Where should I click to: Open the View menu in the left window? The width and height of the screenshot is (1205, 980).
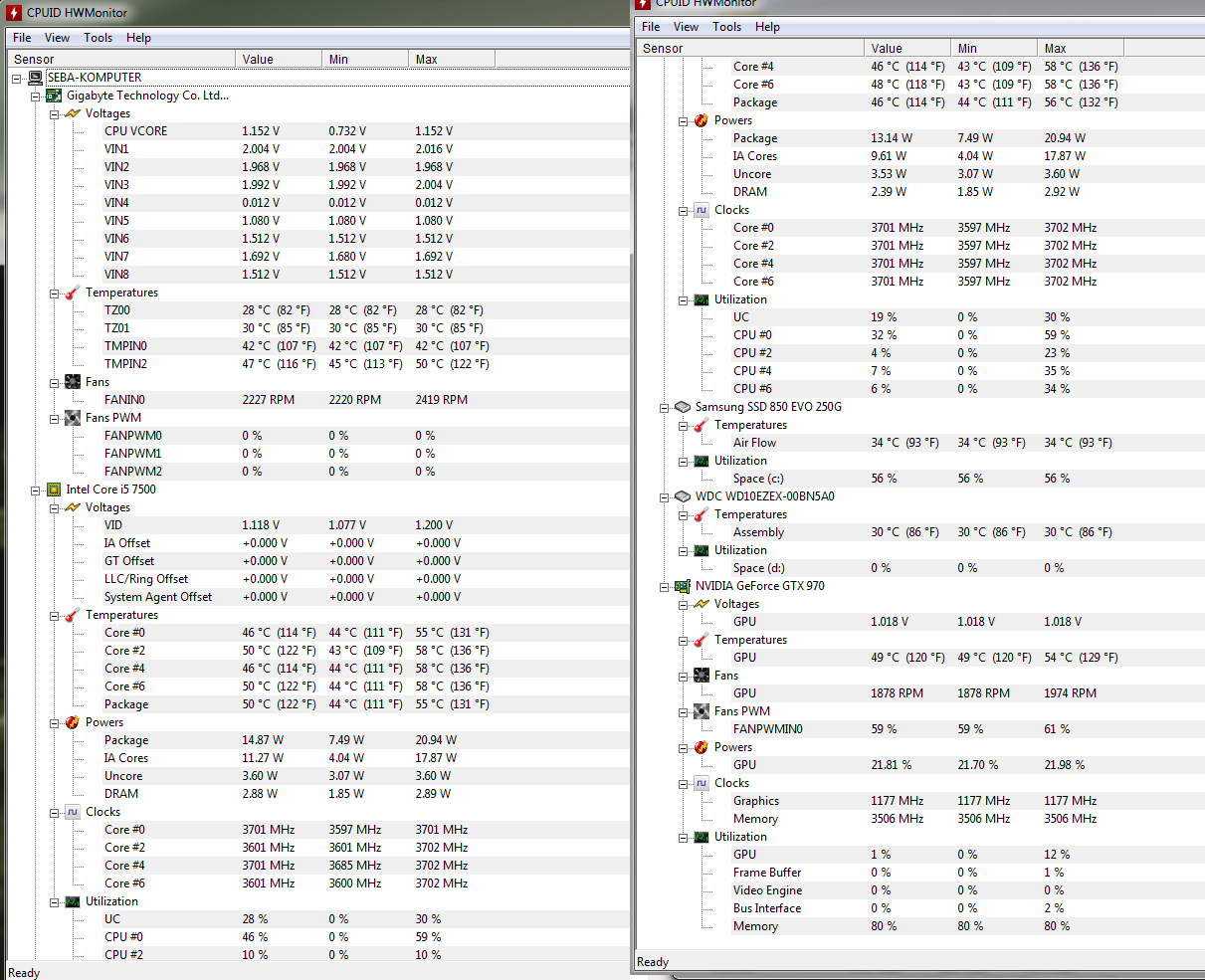click(57, 38)
